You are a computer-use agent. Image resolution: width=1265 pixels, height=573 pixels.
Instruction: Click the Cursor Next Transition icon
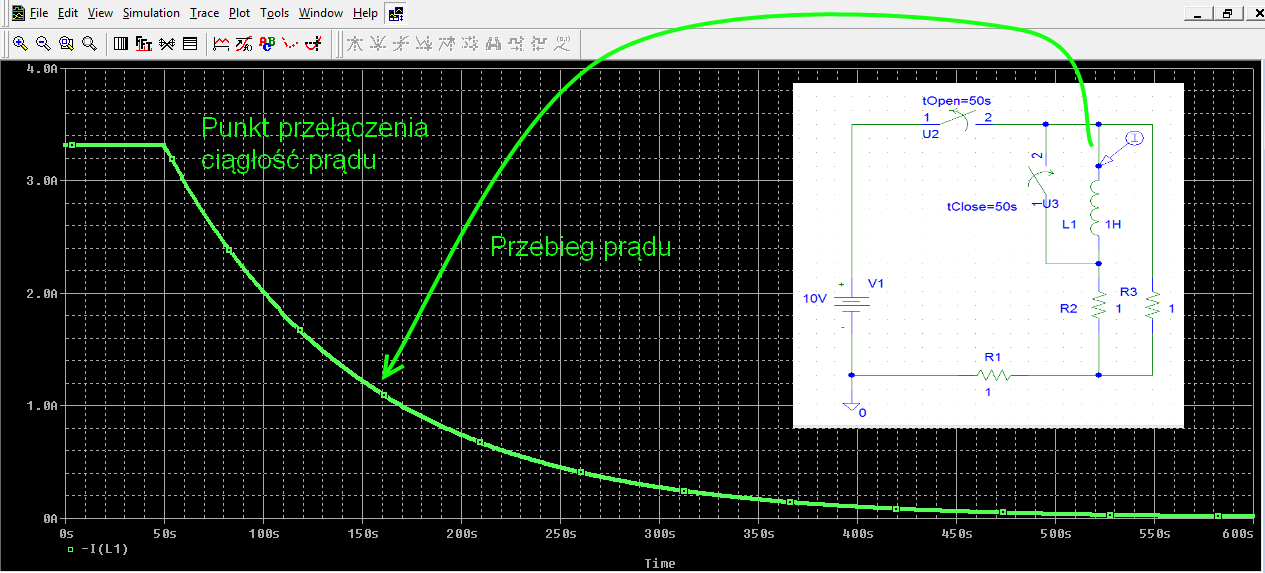[x=516, y=43]
